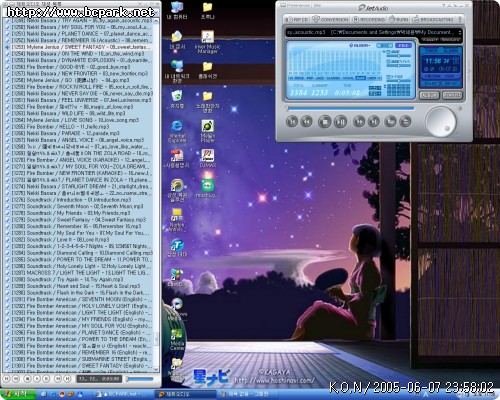Open 내 문서 (My Documents) desktop icon
This screenshot has width=500, height=400.
pyautogui.click(x=177, y=41)
